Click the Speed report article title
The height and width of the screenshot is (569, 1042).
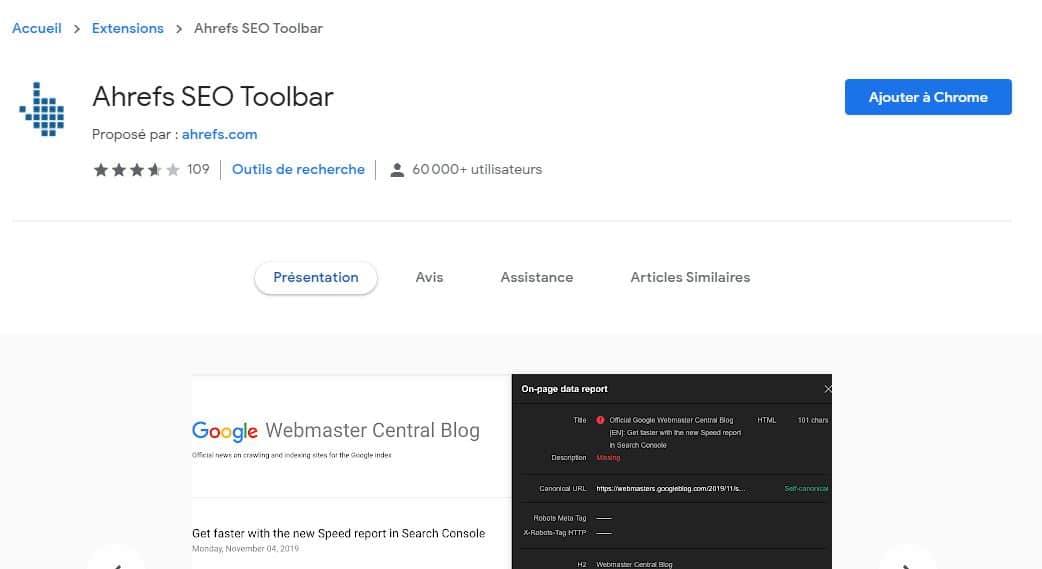tap(338, 533)
